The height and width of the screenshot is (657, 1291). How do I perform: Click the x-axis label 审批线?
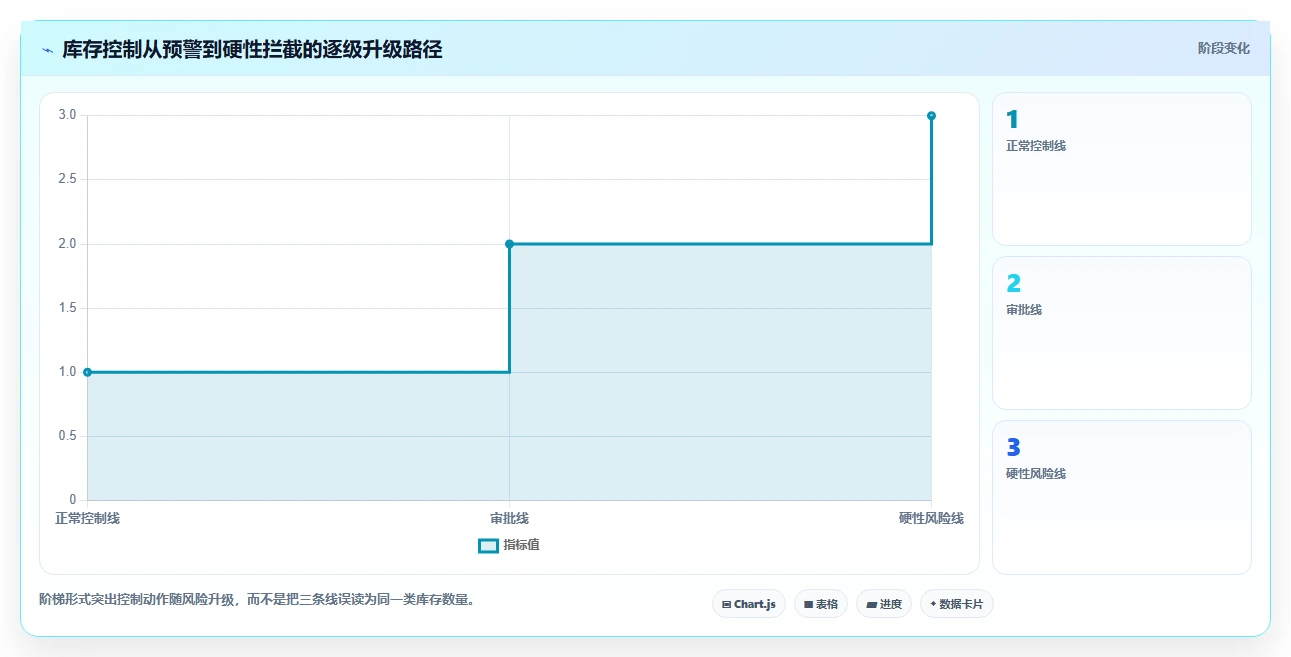[x=509, y=518]
